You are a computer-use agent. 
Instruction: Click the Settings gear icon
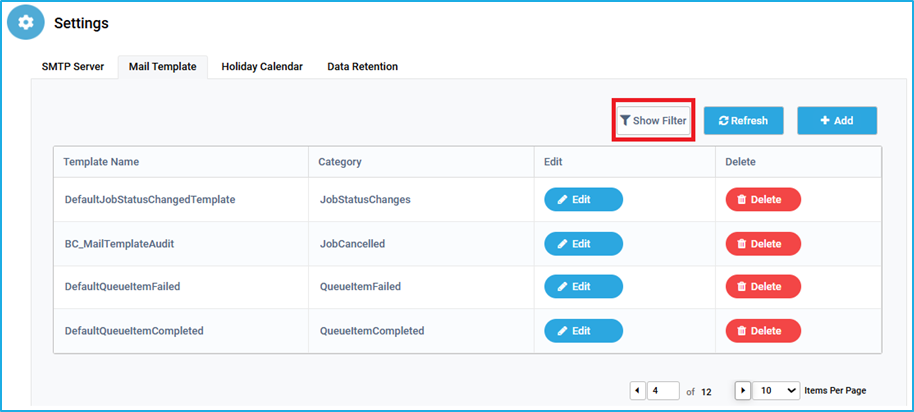pos(26,23)
